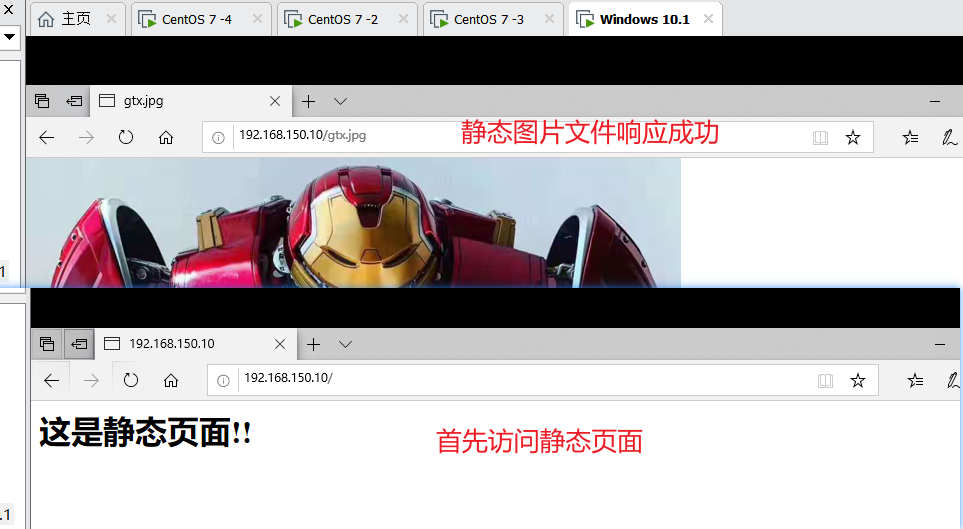Screen dimensions: 963x529
Task: Expand tab previews in gtx.jpg browser window
Action: 341,101
